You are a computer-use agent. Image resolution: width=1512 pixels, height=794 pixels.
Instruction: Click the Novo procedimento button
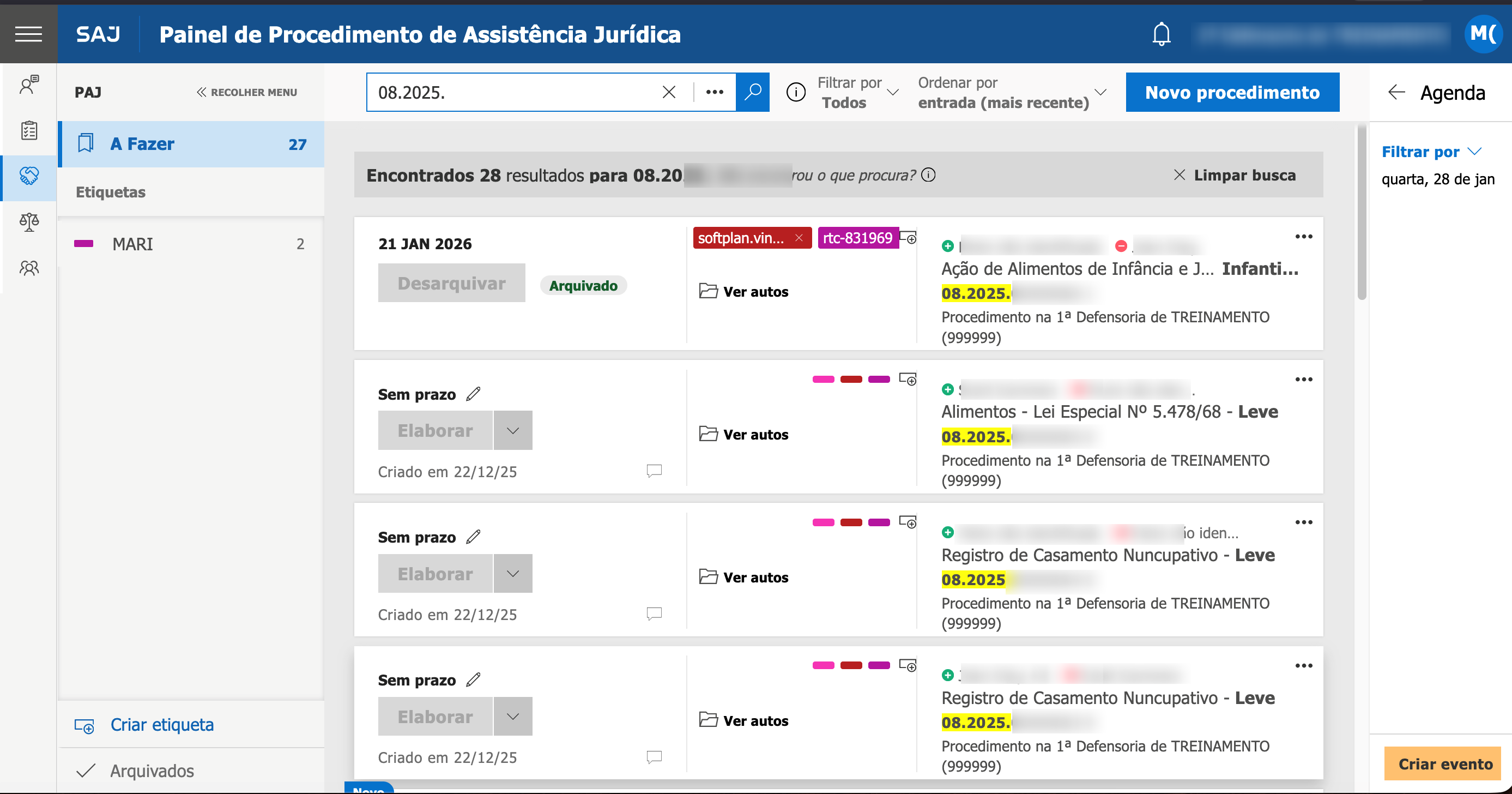[x=1232, y=92]
